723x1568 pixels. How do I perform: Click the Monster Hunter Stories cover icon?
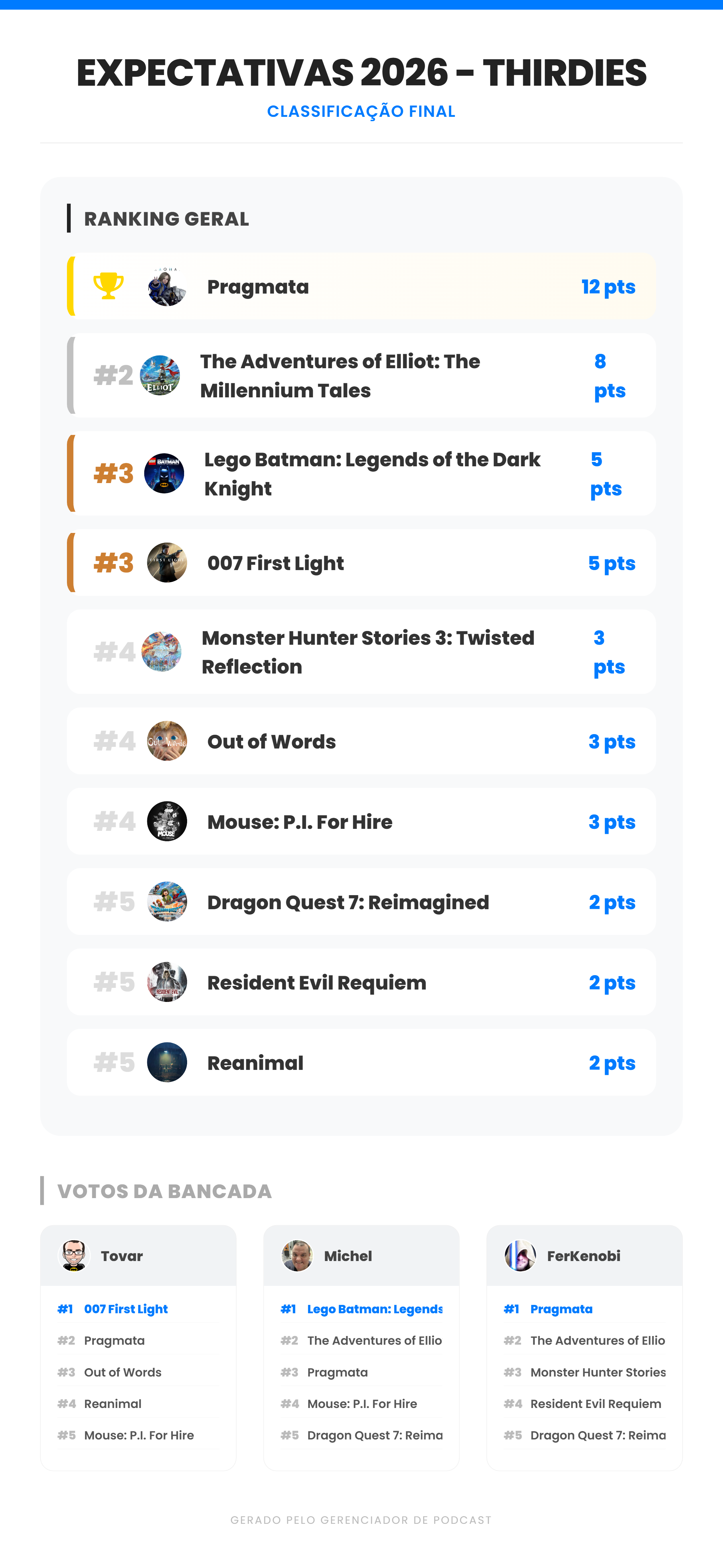[161, 652]
